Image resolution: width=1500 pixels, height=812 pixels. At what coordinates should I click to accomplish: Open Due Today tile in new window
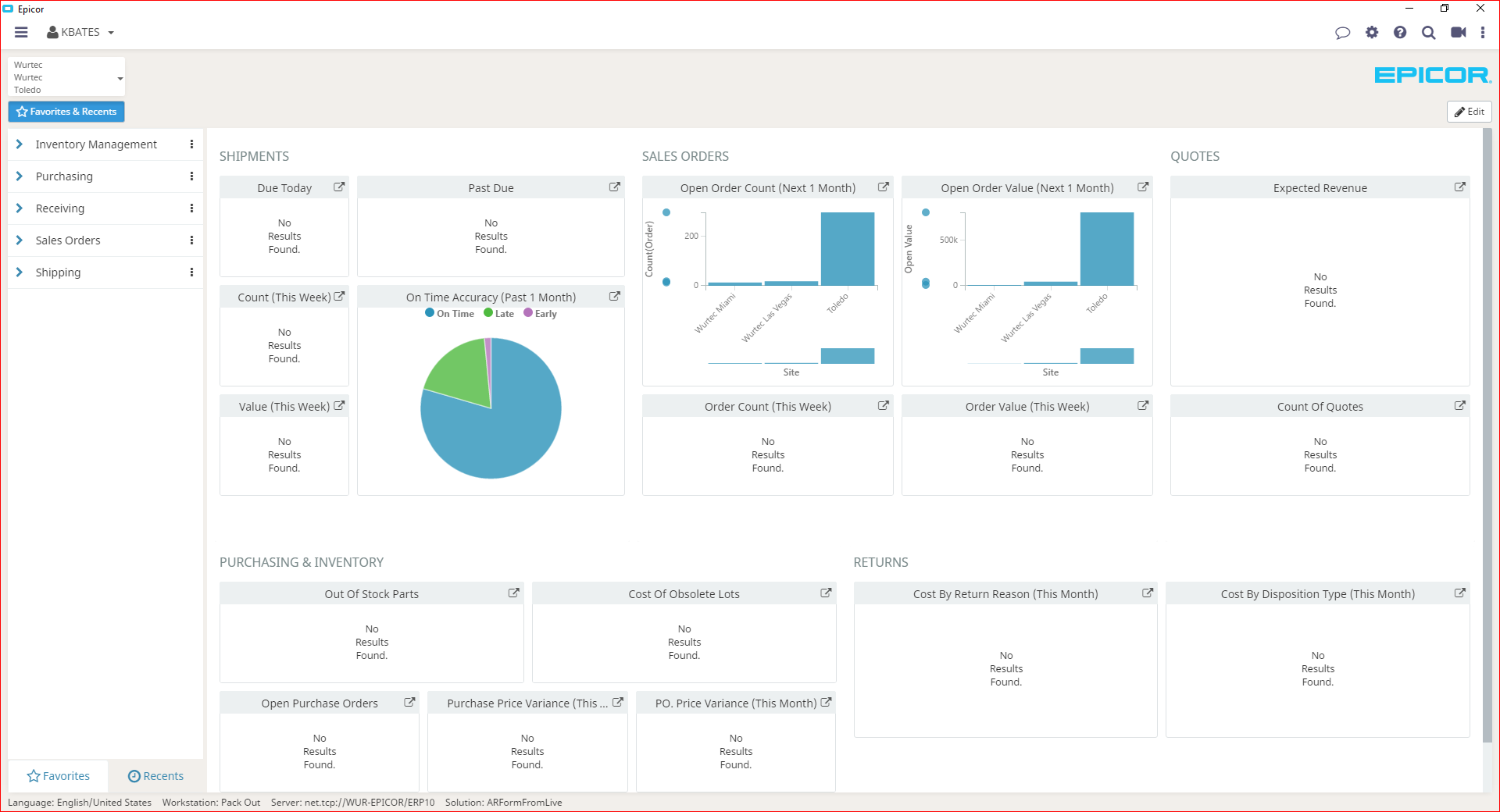pyautogui.click(x=339, y=187)
